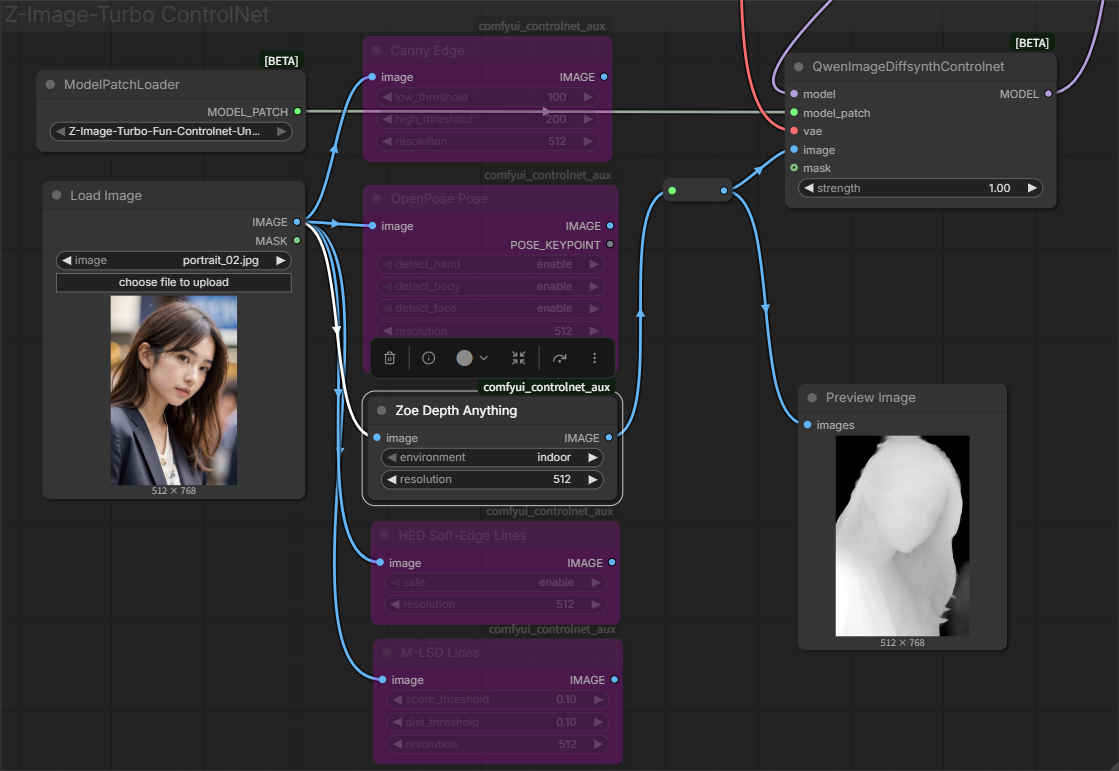1119x771 pixels.
Task: Open the environment indoor combo box
Action: click(491, 457)
